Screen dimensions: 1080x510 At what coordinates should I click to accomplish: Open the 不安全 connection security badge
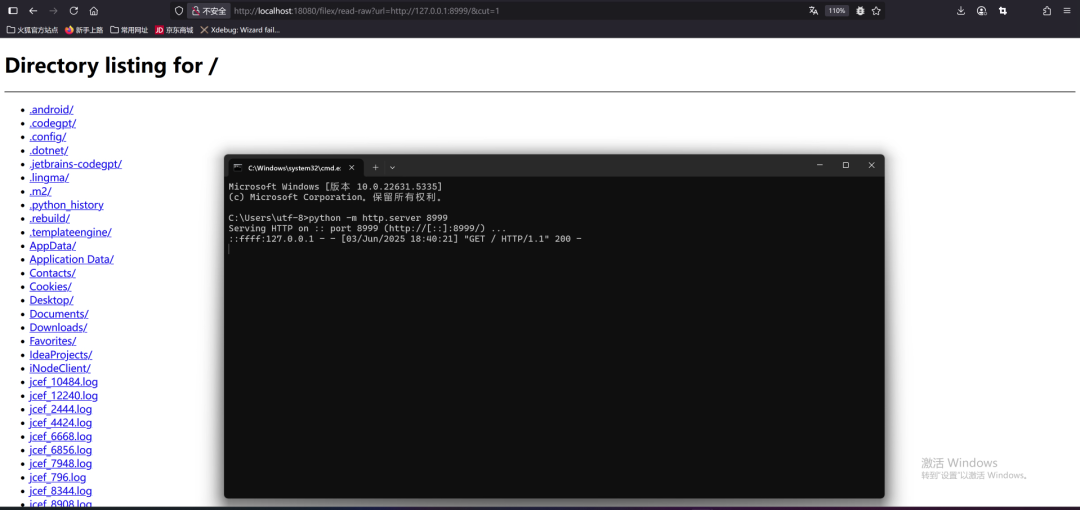[x=209, y=11]
